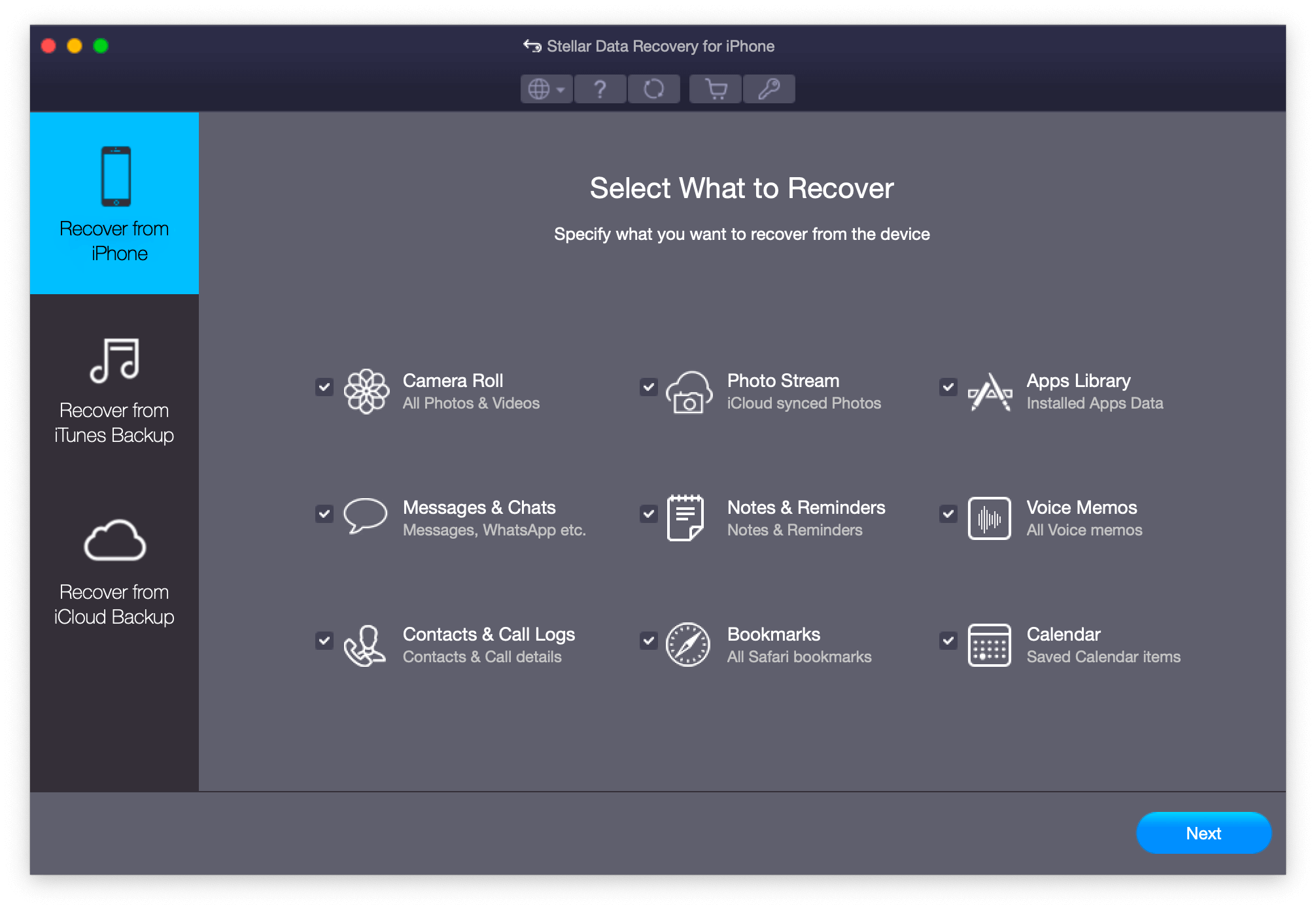Click the Calendar grid icon

click(x=989, y=645)
